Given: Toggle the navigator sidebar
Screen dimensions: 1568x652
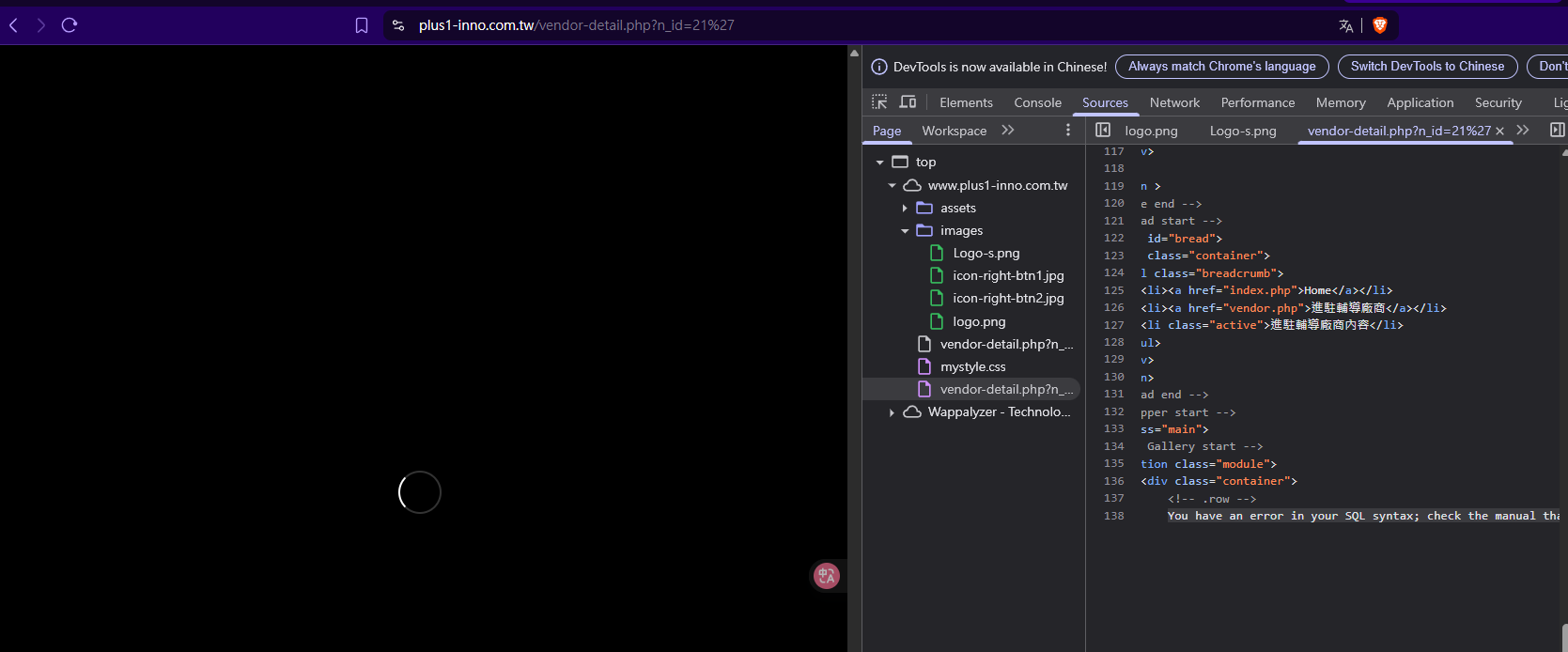Looking at the screenshot, I should (1103, 130).
